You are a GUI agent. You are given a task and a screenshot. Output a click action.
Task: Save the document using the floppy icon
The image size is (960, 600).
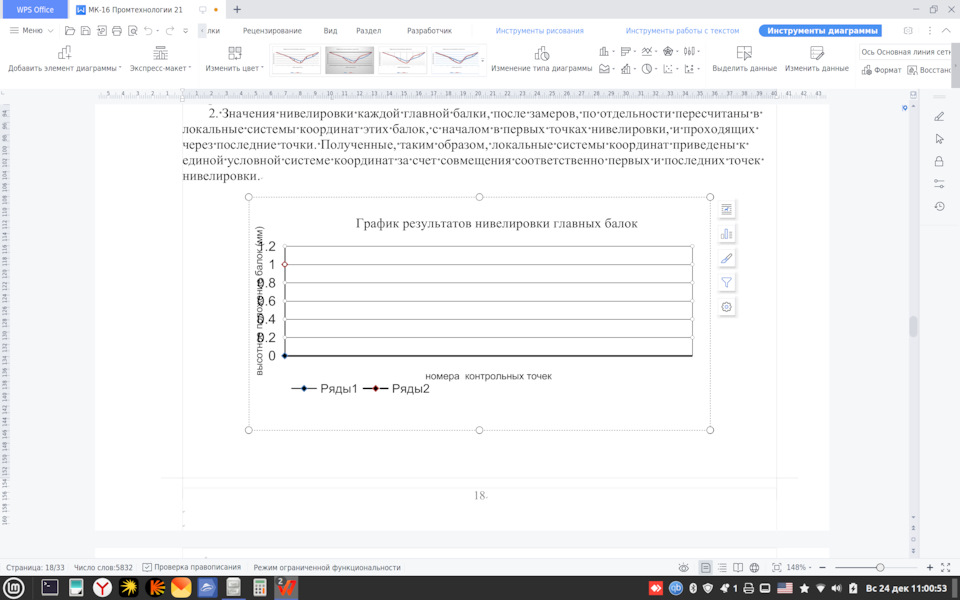[86, 31]
